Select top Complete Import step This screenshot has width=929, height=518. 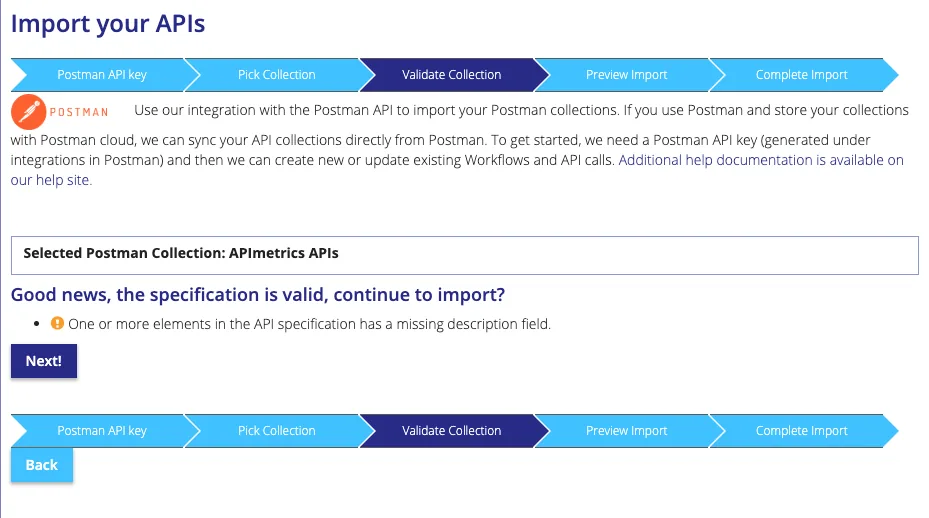point(801,75)
